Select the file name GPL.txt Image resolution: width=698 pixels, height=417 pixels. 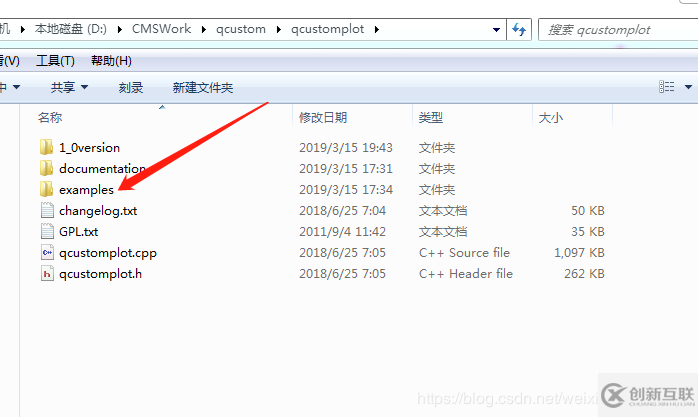click(78, 231)
